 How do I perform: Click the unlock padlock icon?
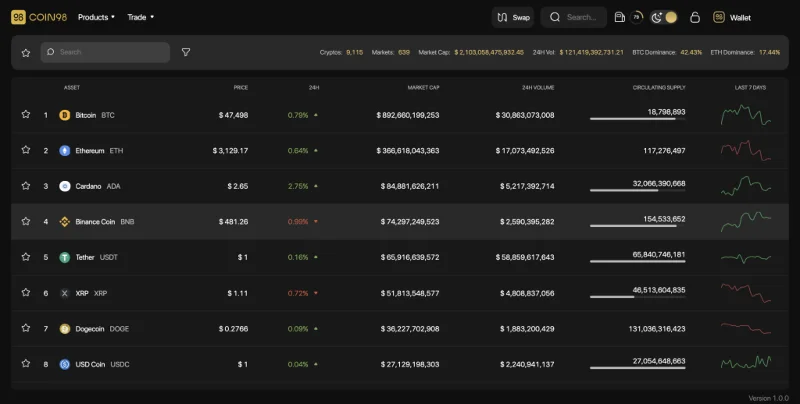(x=694, y=17)
